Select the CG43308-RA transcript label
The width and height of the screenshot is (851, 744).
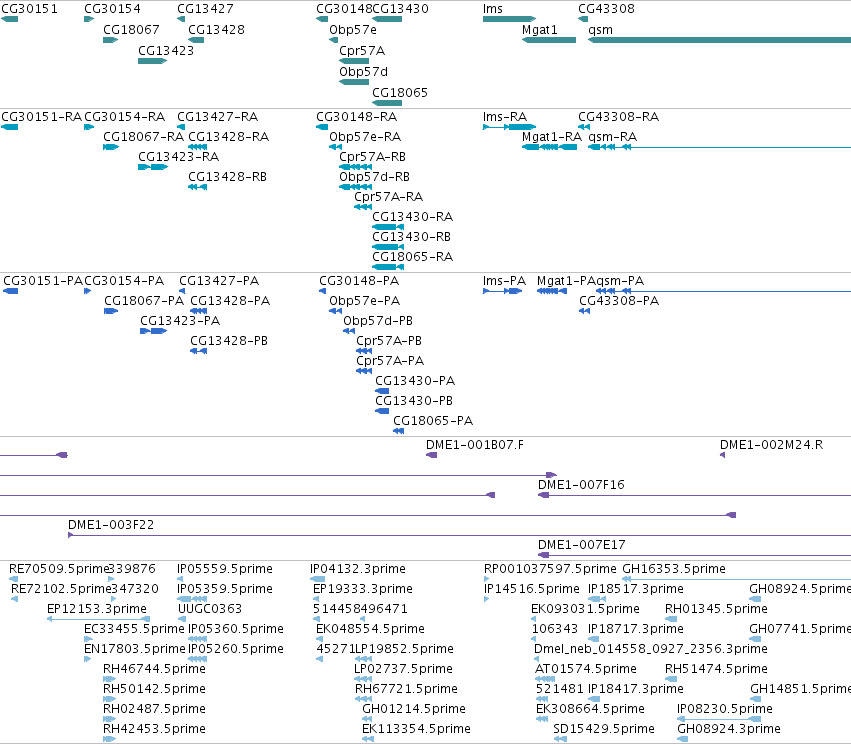619,117
